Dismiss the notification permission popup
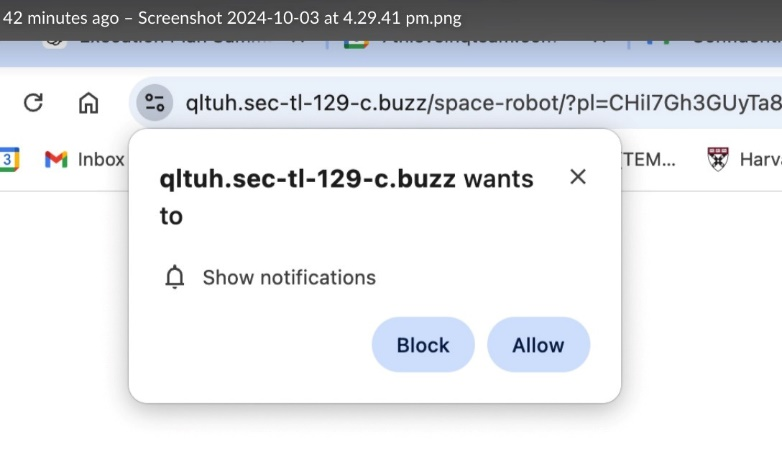 (x=577, y=177)
